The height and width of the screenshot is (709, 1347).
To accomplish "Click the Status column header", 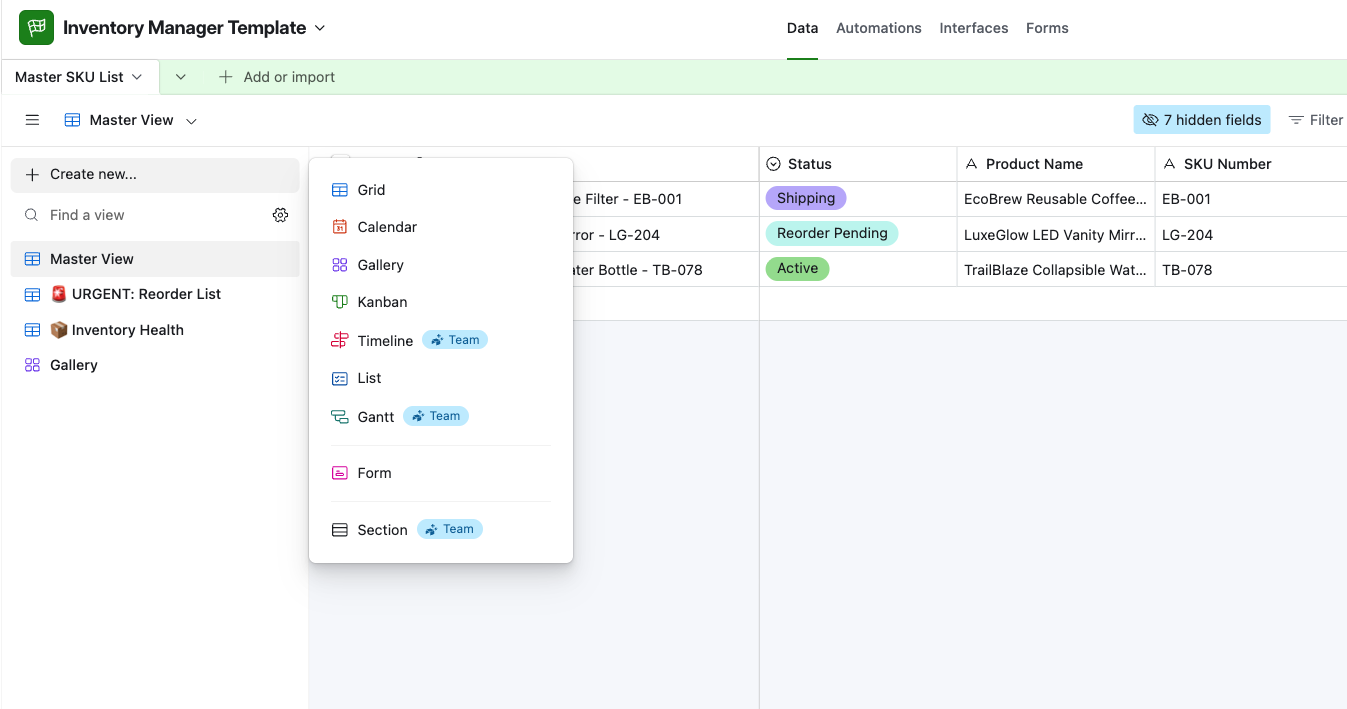I will 858,164.
